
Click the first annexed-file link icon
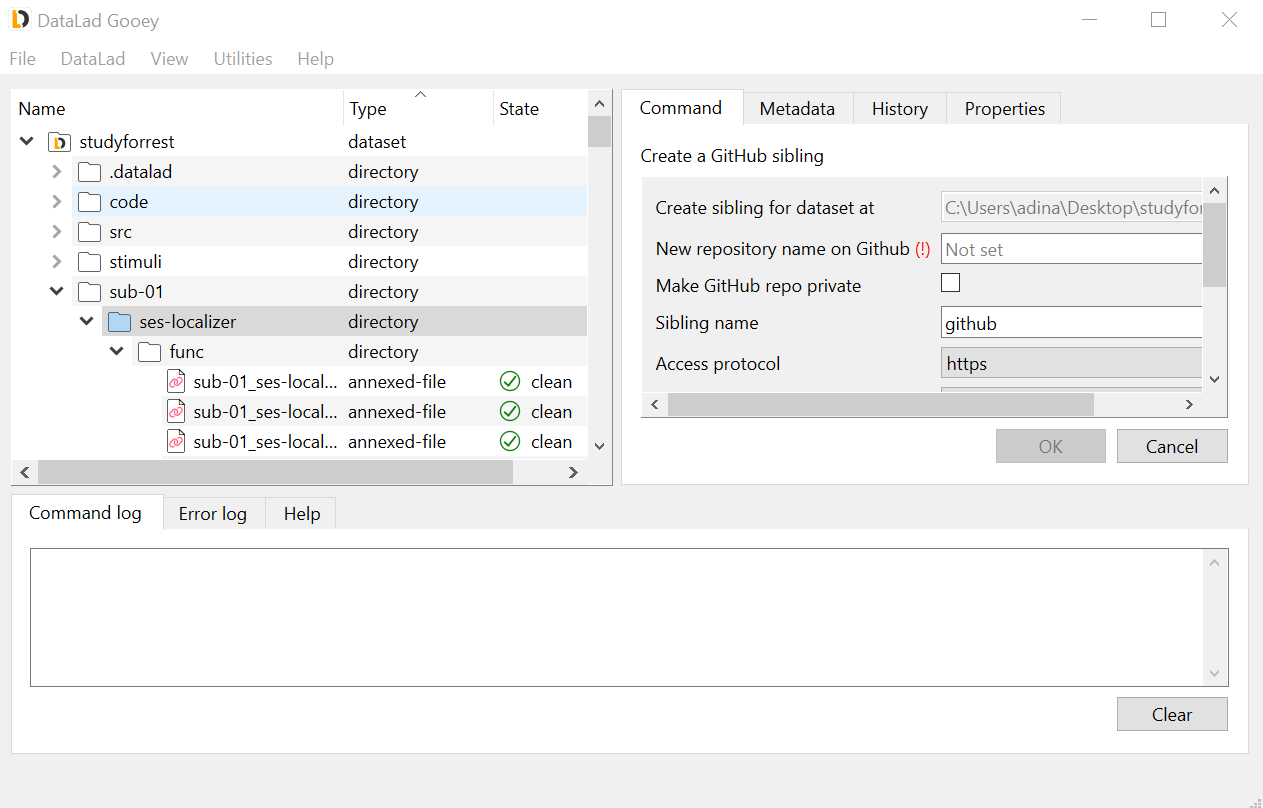[x=176, y=382]
